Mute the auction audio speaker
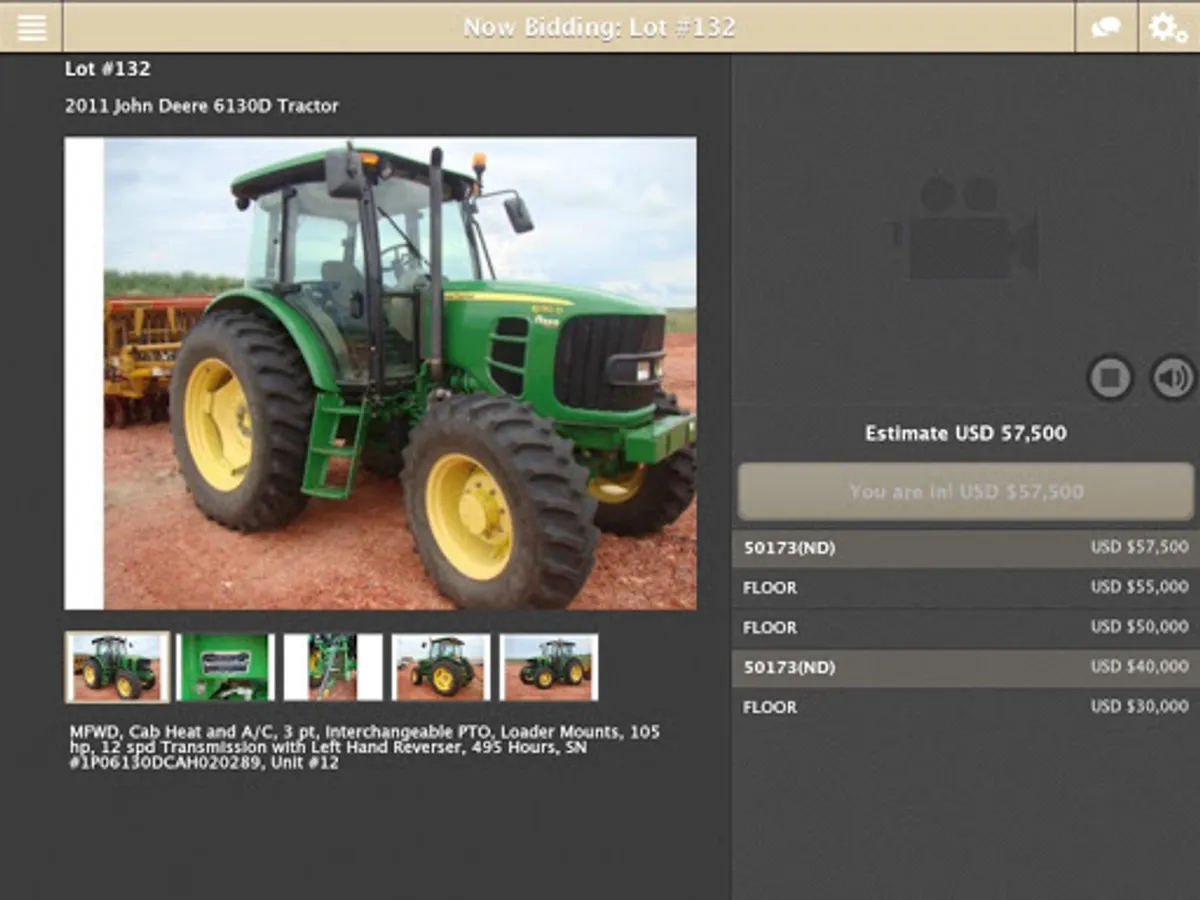Viewport: 1200px width, 900px height. point(1172,378)
